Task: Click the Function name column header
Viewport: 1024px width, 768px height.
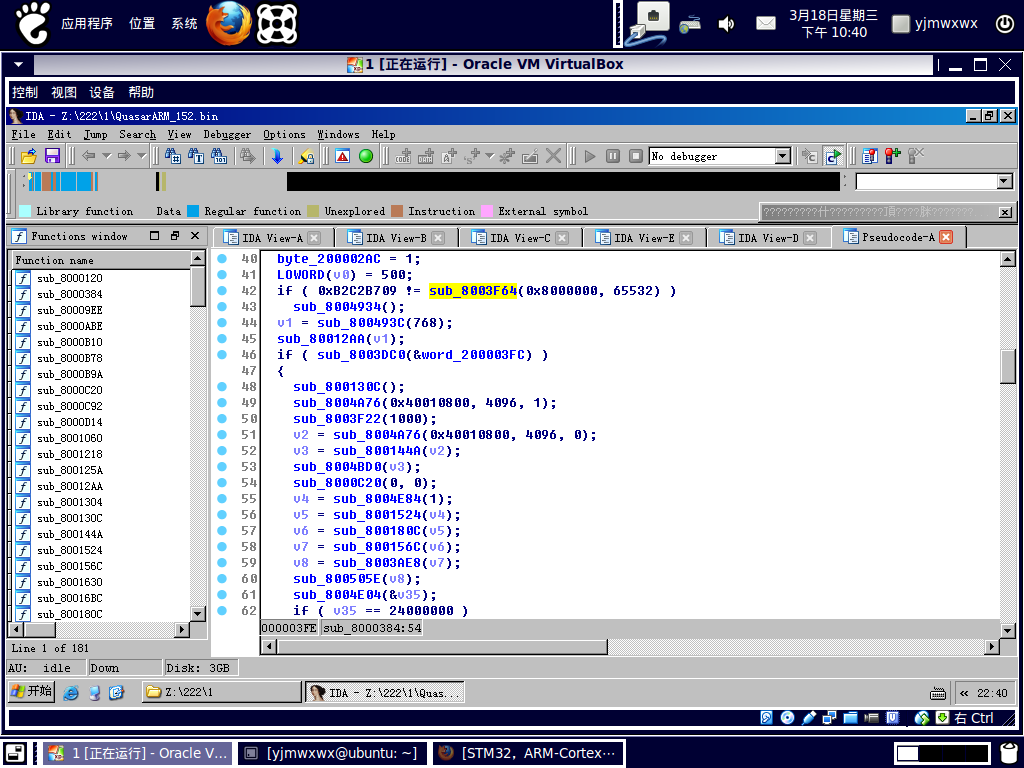Action: [x=101, y=260]
